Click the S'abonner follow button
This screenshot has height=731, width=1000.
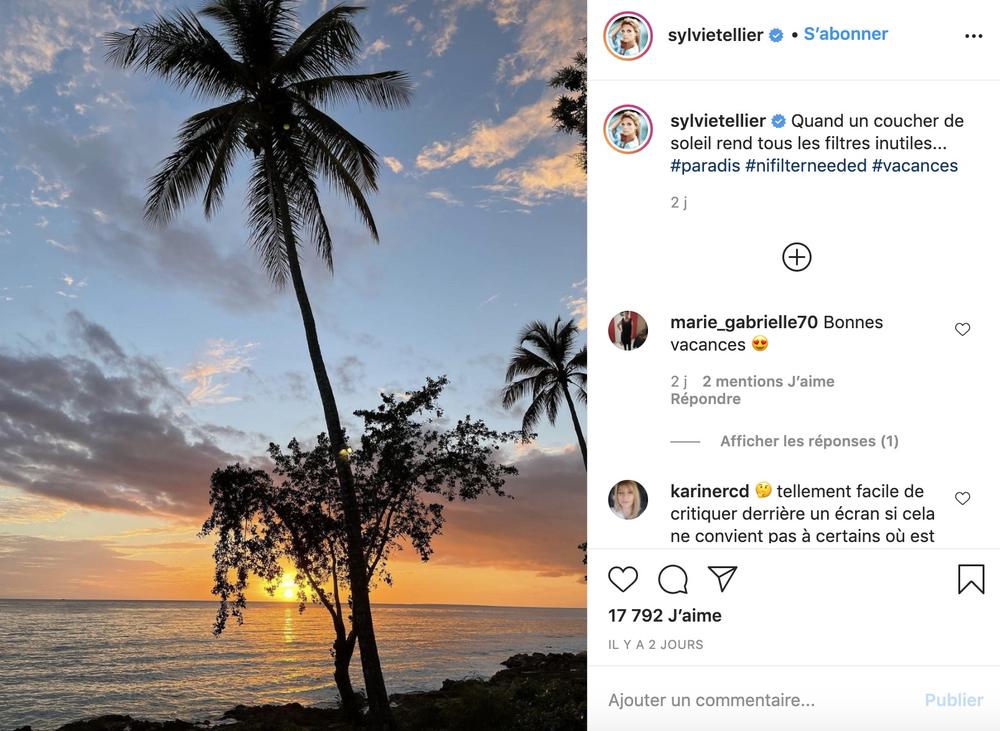[846, 34]
